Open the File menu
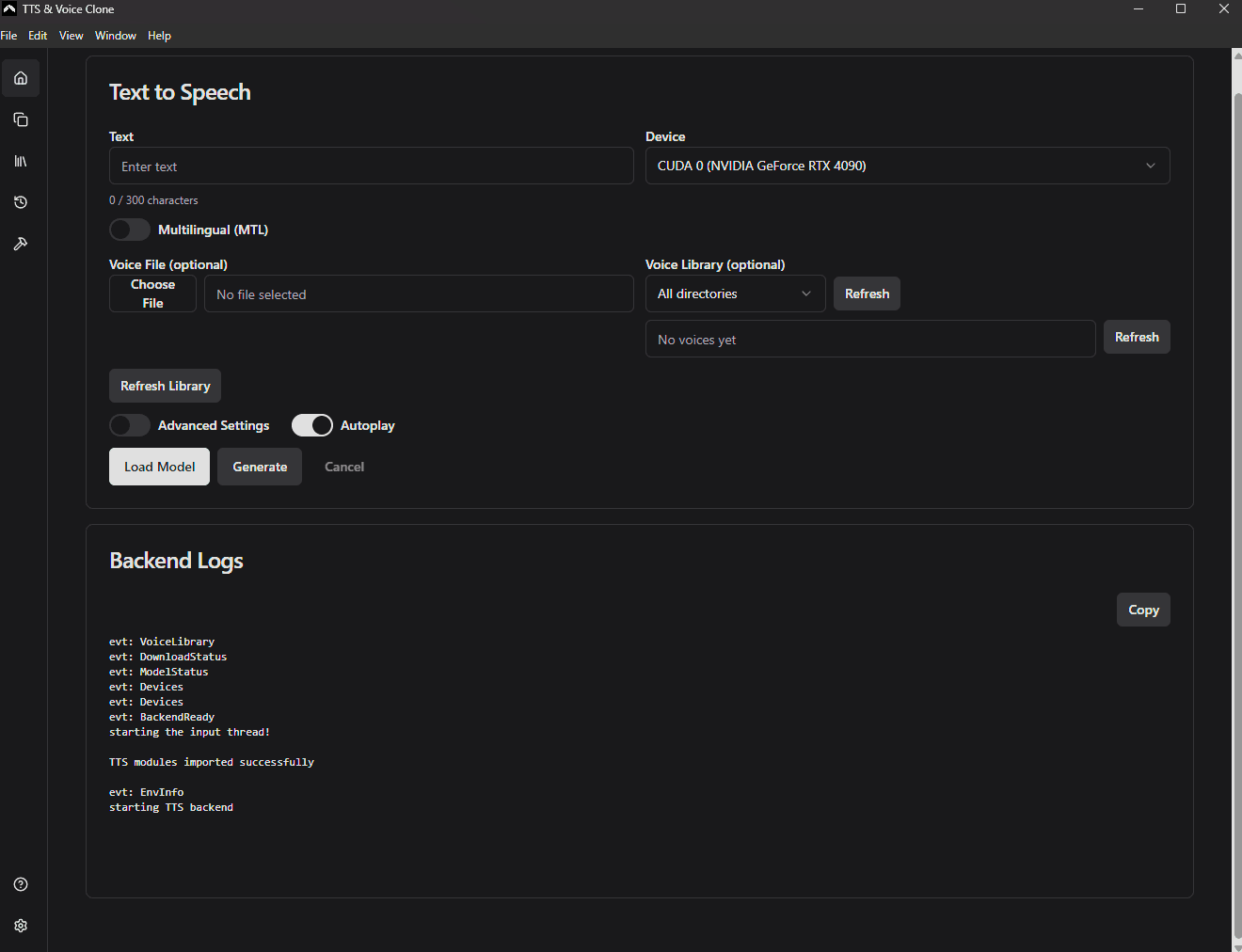The image size is (1242, 952). [x=9, y=35]
